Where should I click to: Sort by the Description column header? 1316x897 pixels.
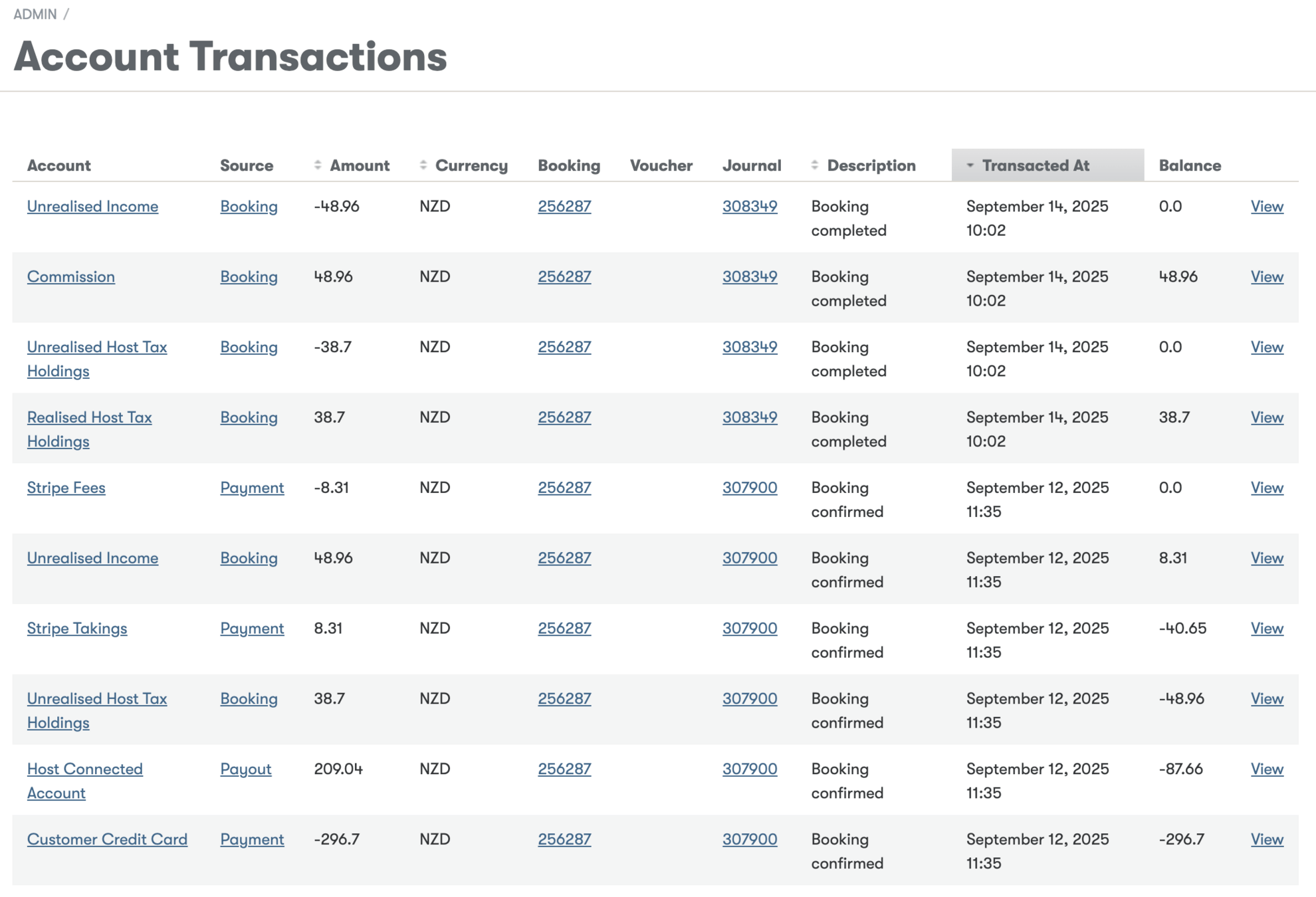871,165
